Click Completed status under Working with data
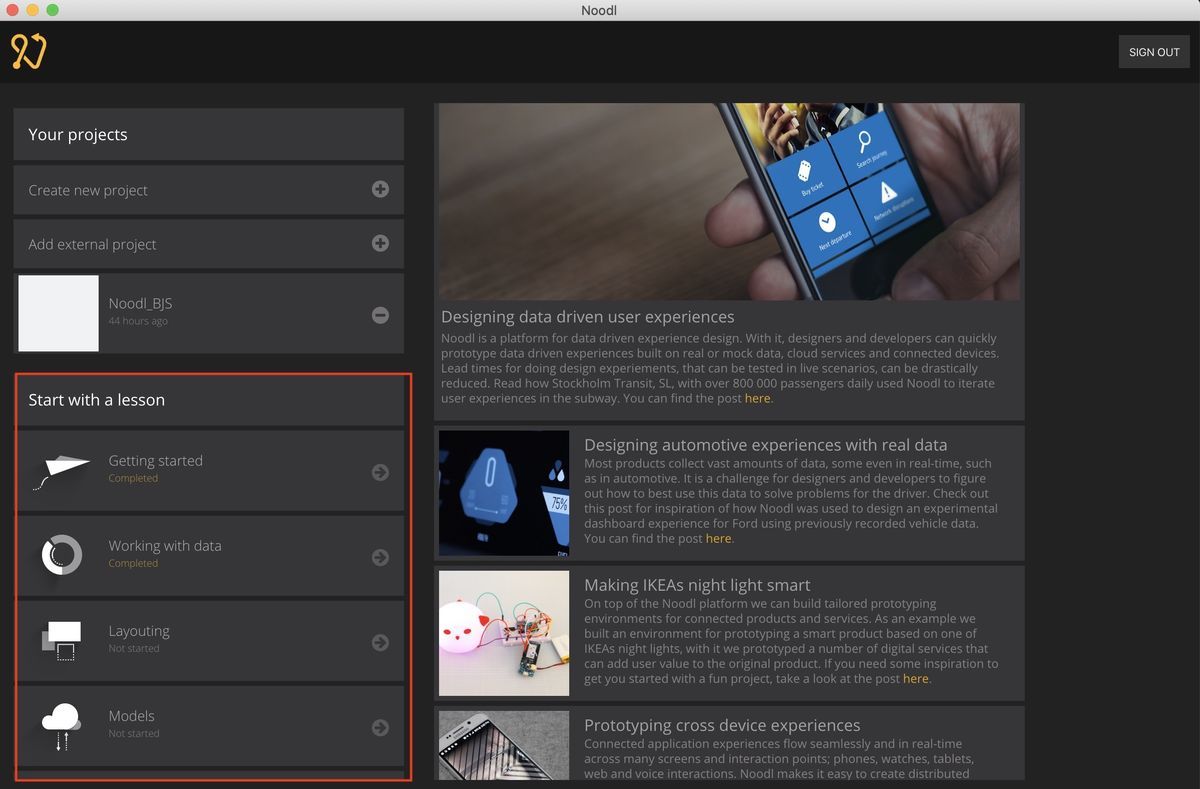Image resolution: width=1200 pixels, height=789 pixels. click(133, 563)
